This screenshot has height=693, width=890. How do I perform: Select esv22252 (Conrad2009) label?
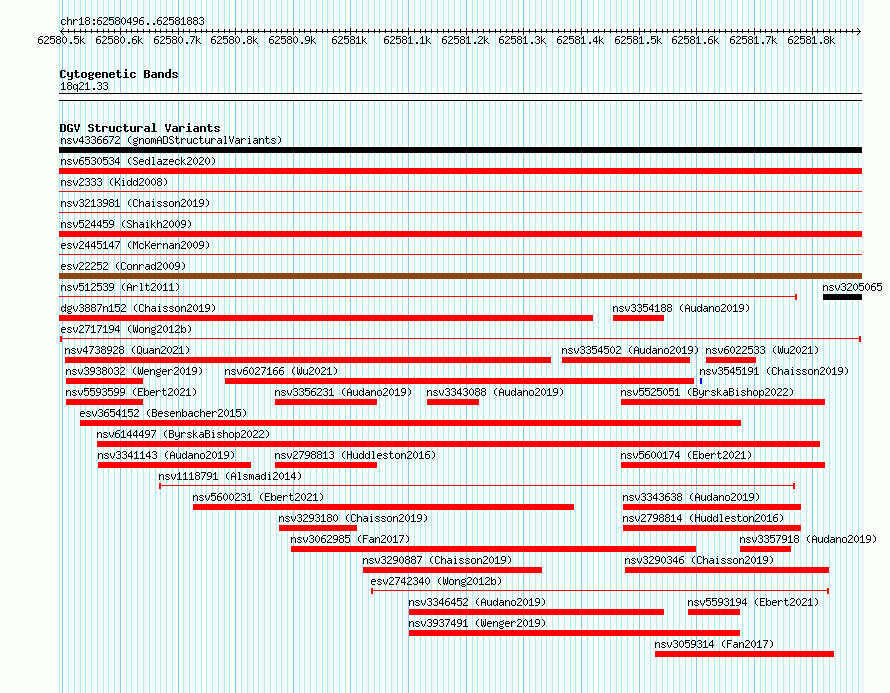123,266
